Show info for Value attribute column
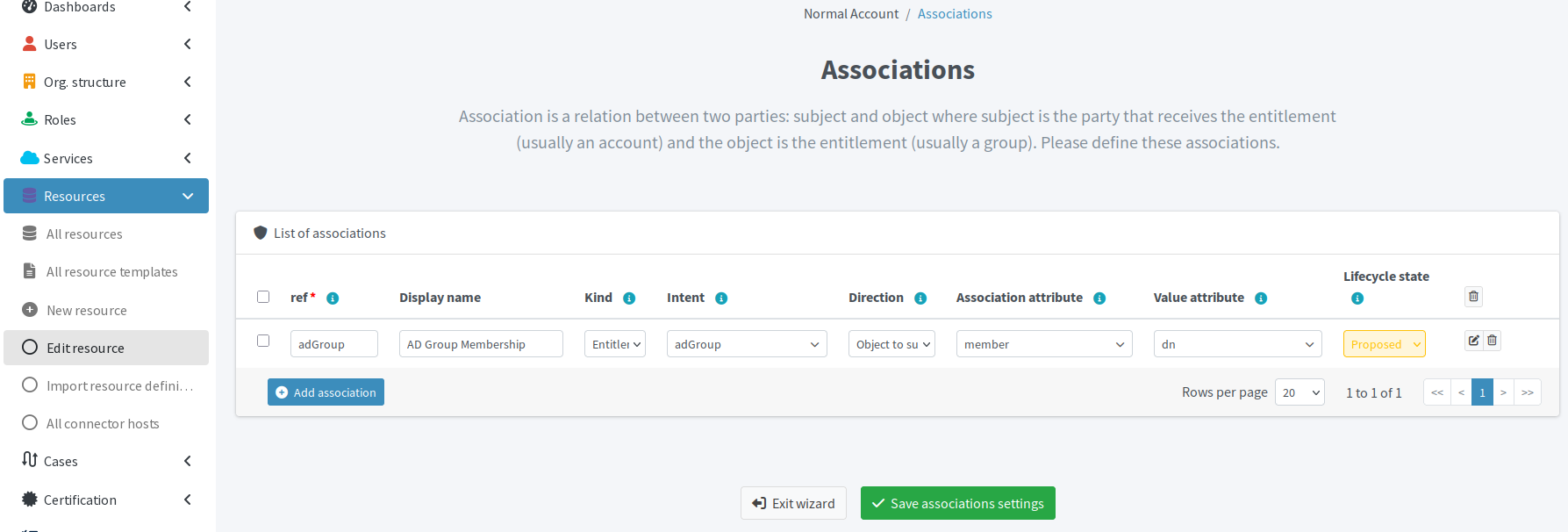1568x532 pixels. click(x=1261, y=298)
